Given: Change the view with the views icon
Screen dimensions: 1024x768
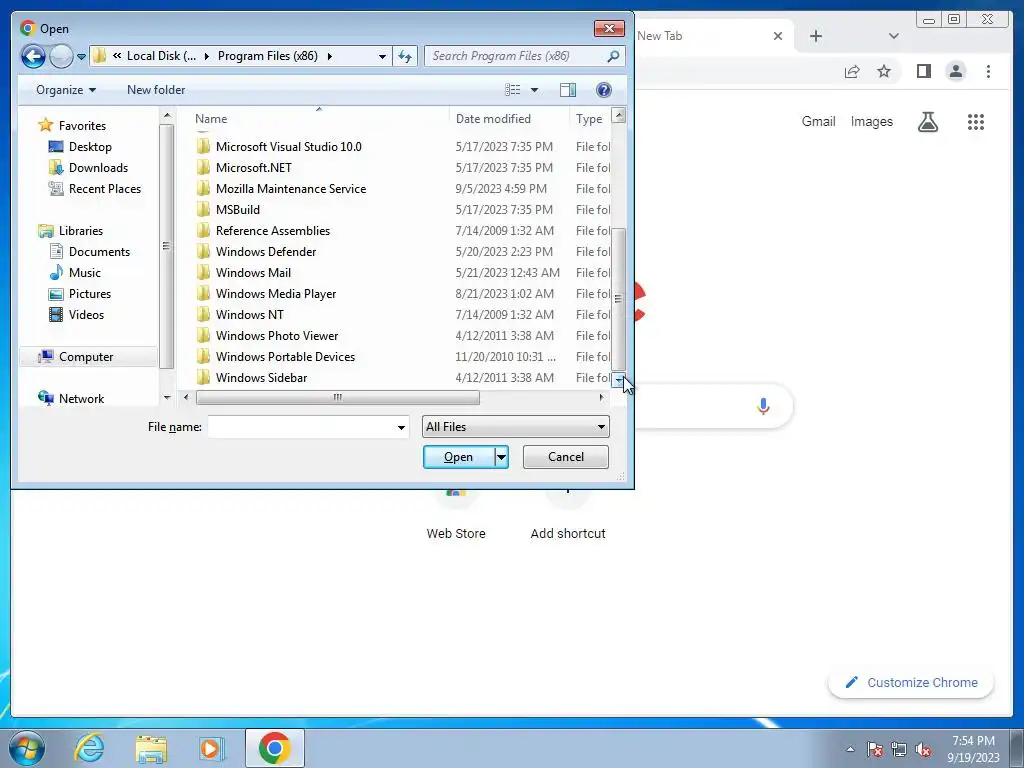Looking at the screenshot, I should point(513,90).
